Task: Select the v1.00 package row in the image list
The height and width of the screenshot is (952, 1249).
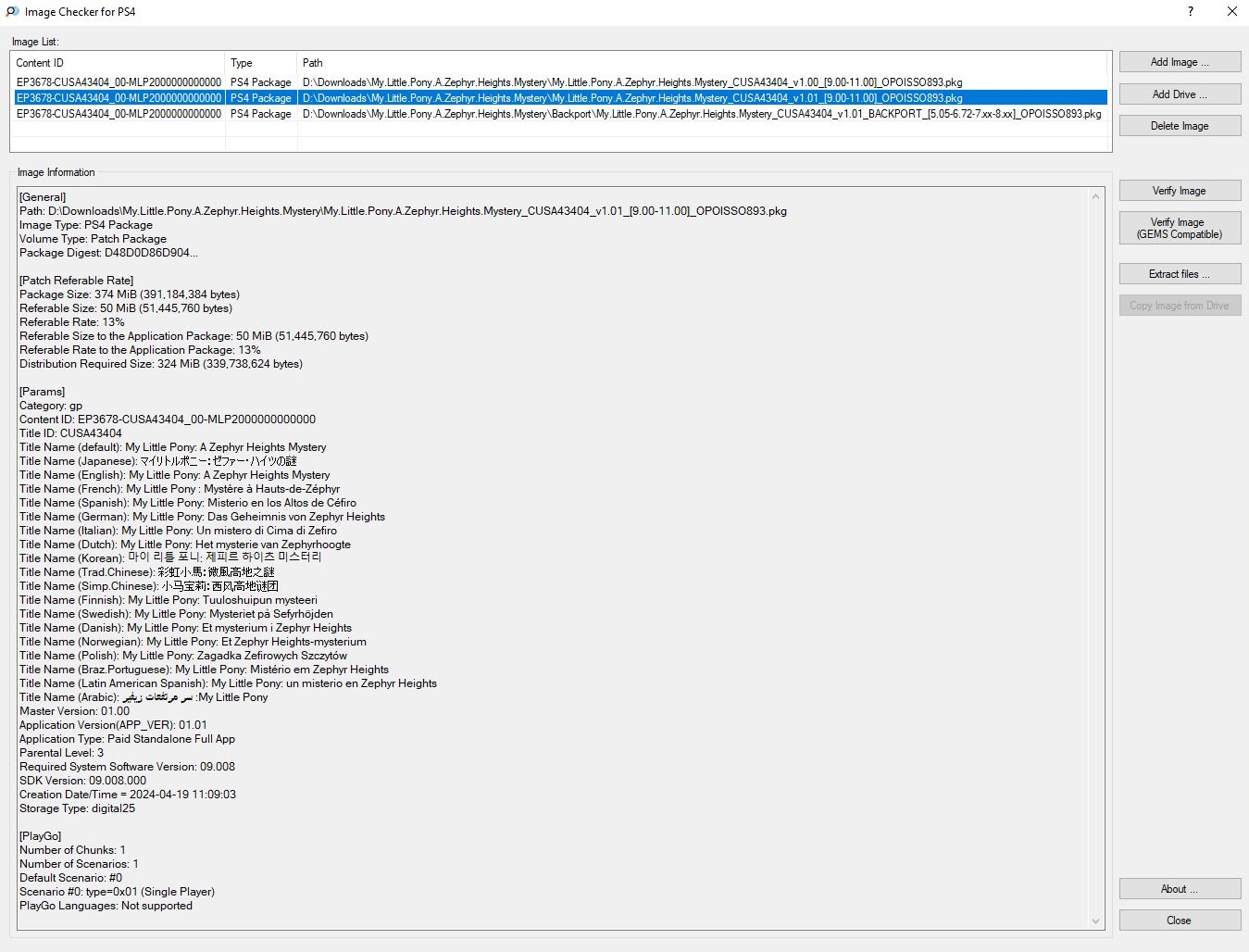Action: tap(559, 82)
